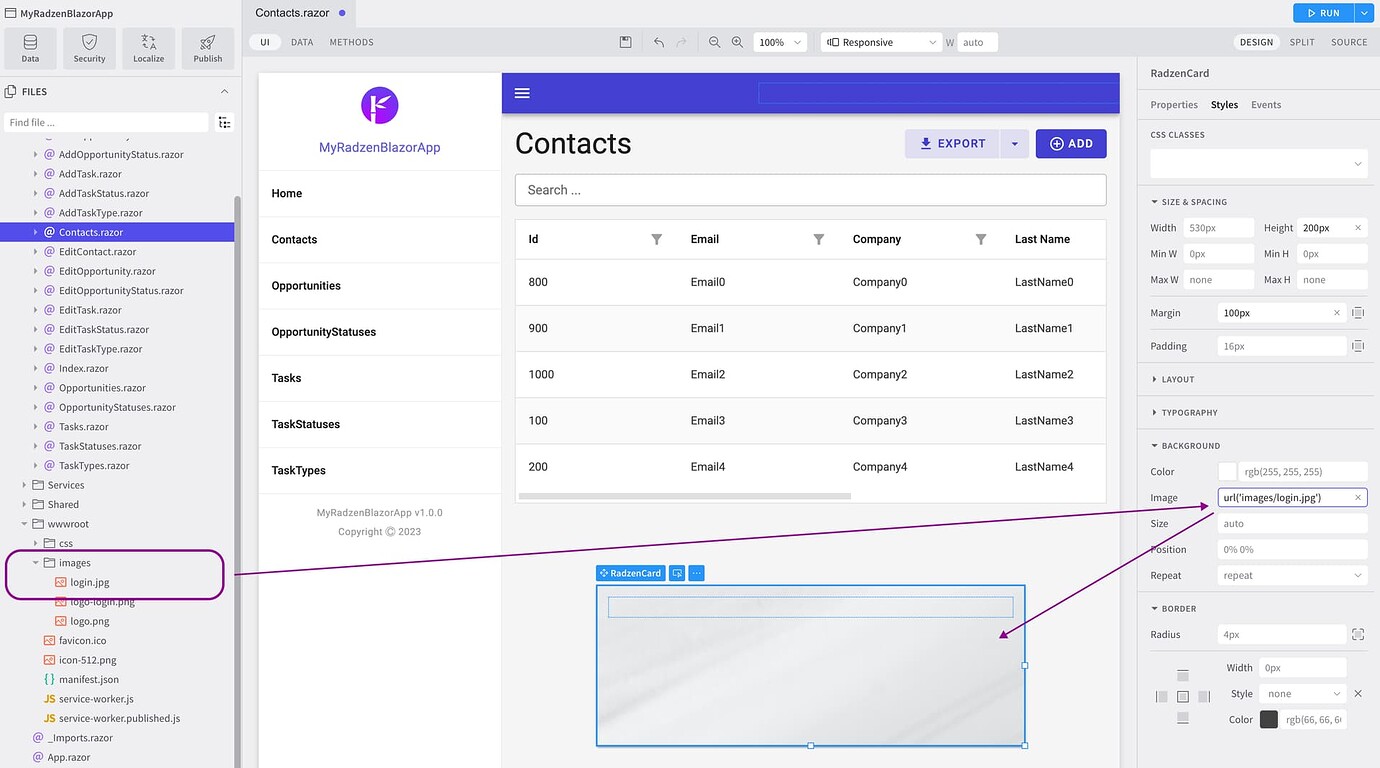The height and width of the screenshot is (768, 1380).
Task: Click the ADD button on Contacts page
Action: pyautogui.click(x=1070, y=144)
